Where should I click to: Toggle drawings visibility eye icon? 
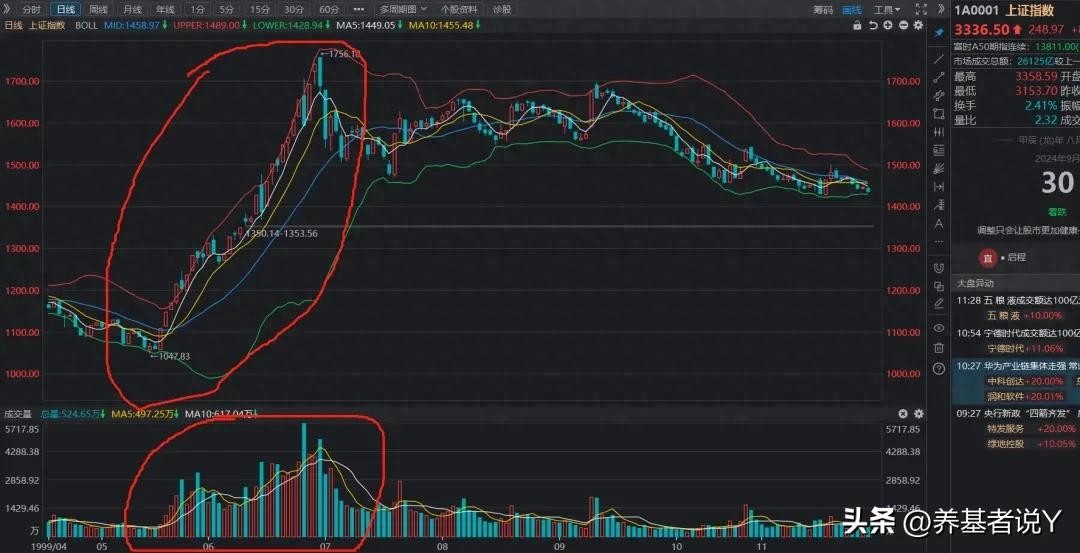click(x=938, y=328)
